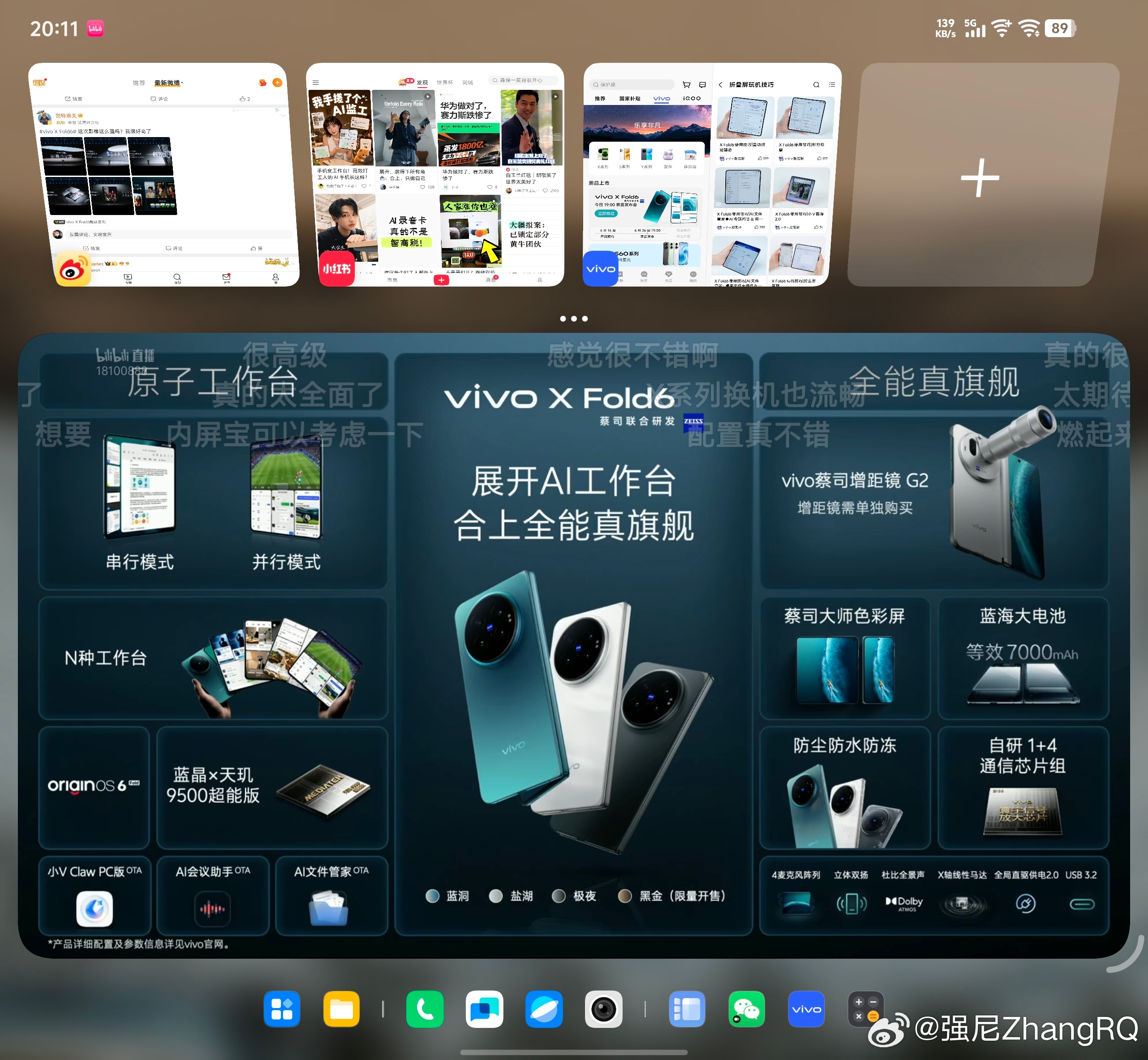Open the message icon in vivo store card
Image resolution: width=1148 pixels, height=1060 pixels.
[702, 84]
